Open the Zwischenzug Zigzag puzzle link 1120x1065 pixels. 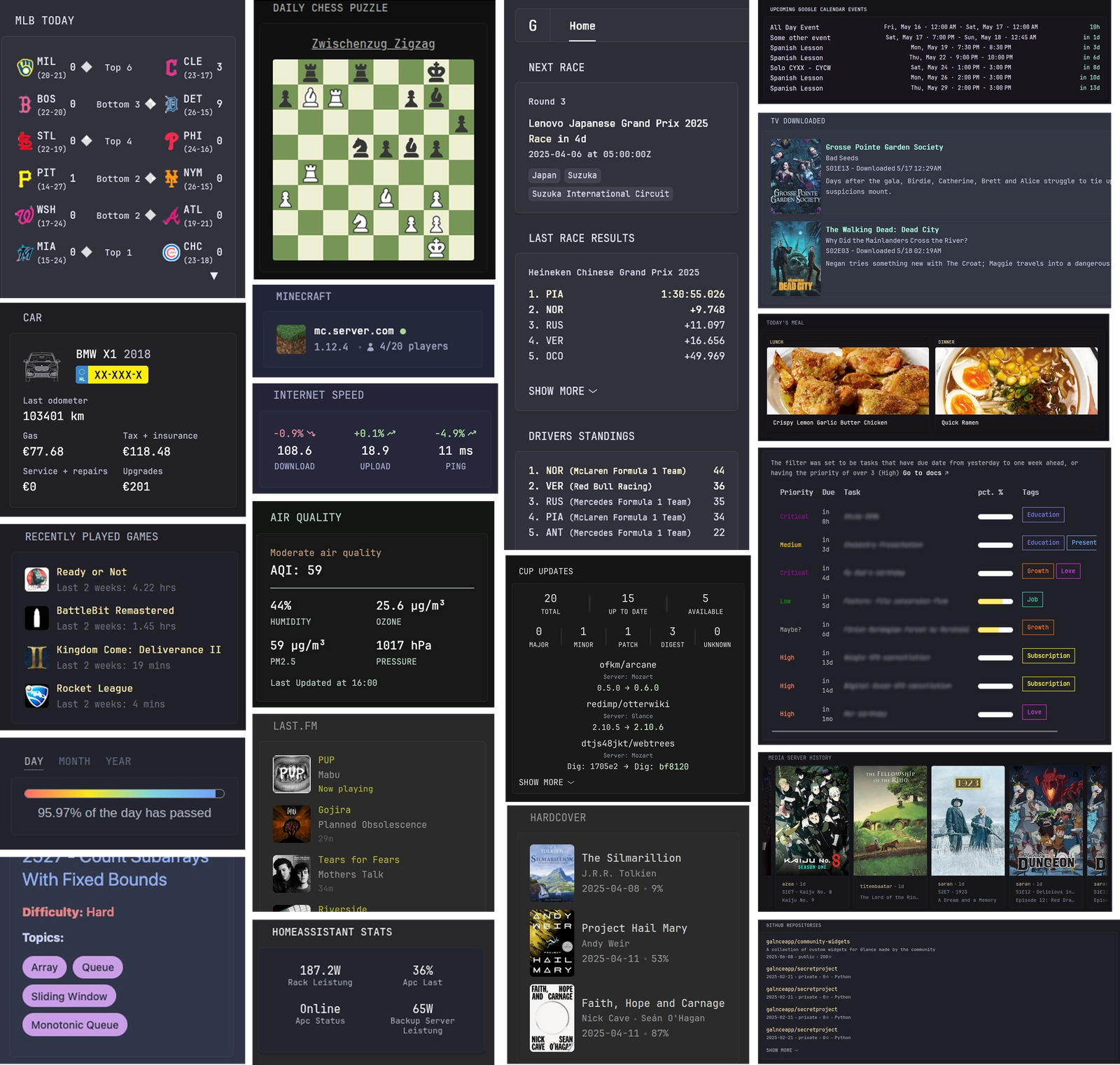coord(373,44)
